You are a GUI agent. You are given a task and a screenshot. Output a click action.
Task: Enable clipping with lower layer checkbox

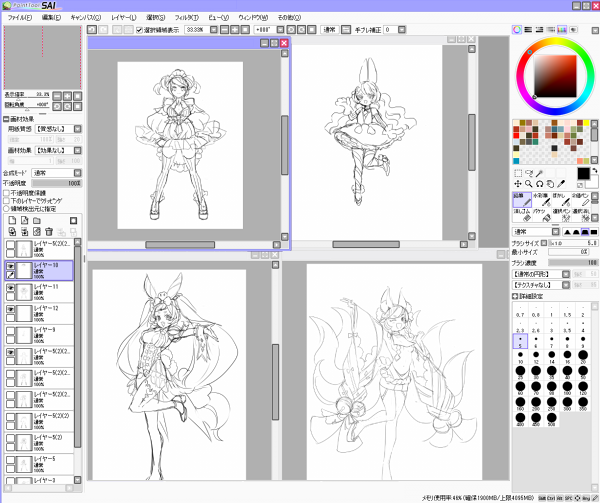[x=6, y=201]
